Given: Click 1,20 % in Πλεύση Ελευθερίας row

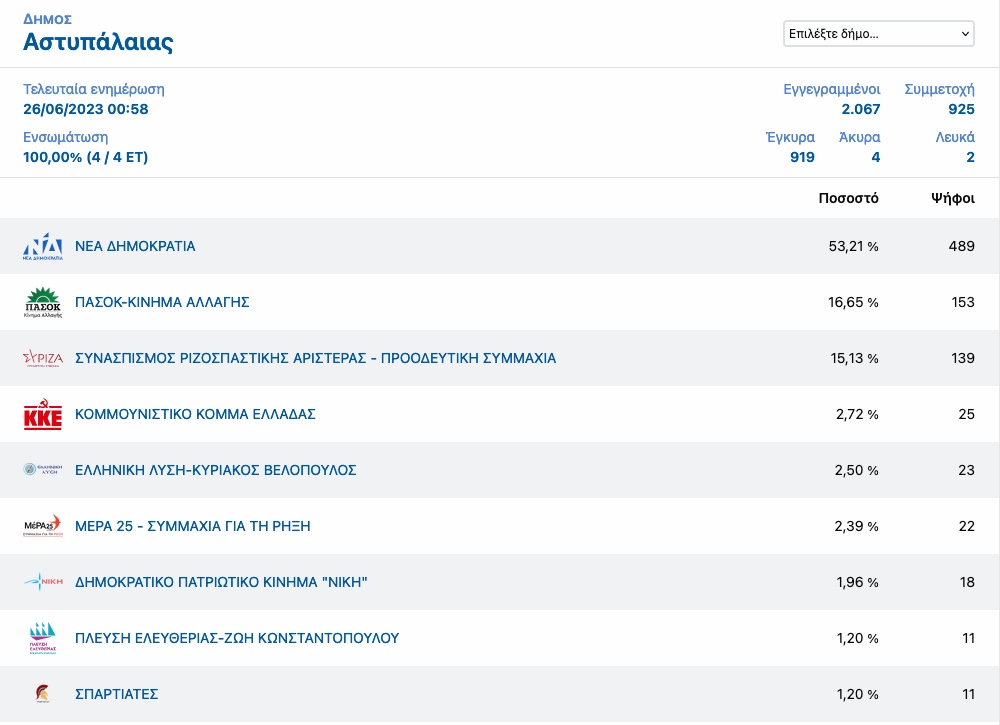Looking at the screenshot, I should pos(858,638).
